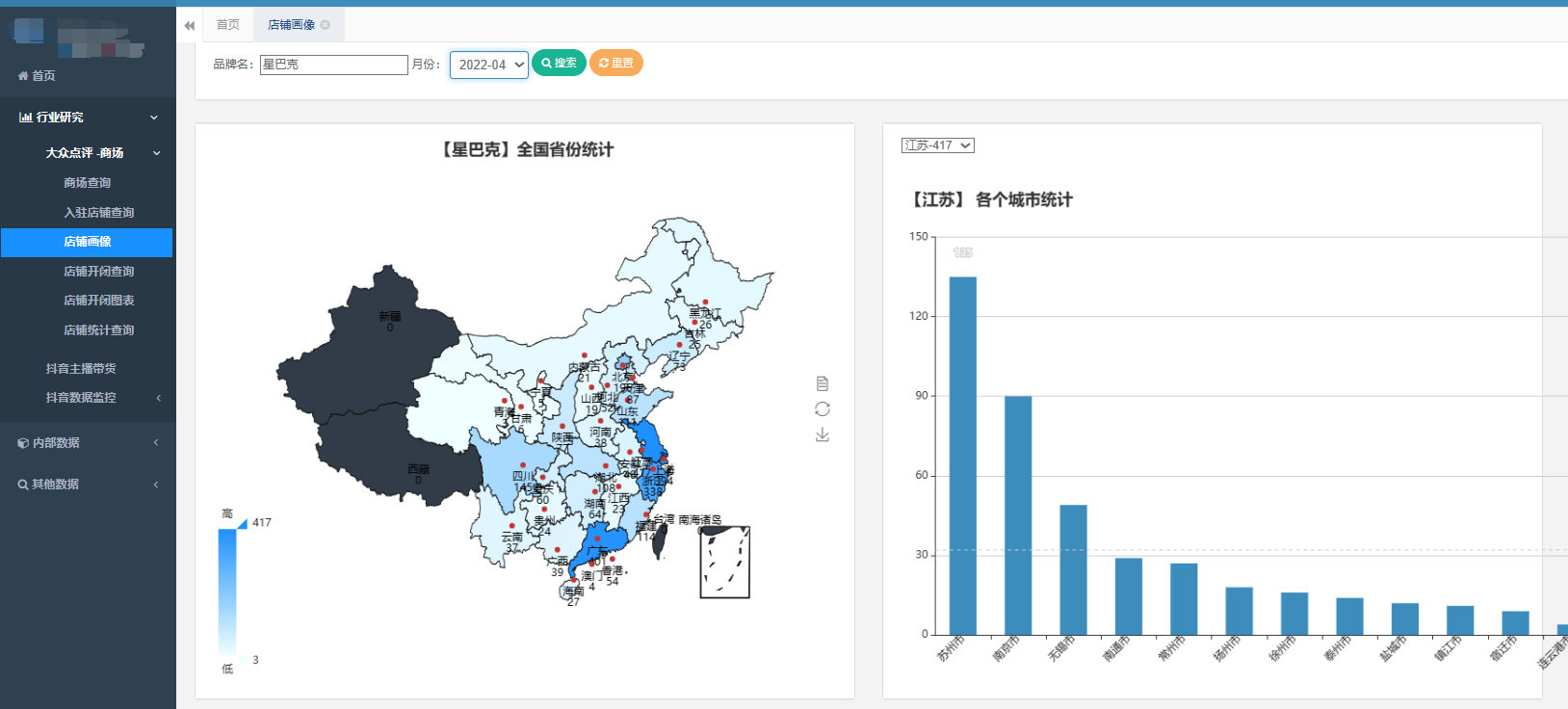Click the orange 重置 button
The height and width of the screenshot is (709, 1568).
pos(615,63)
